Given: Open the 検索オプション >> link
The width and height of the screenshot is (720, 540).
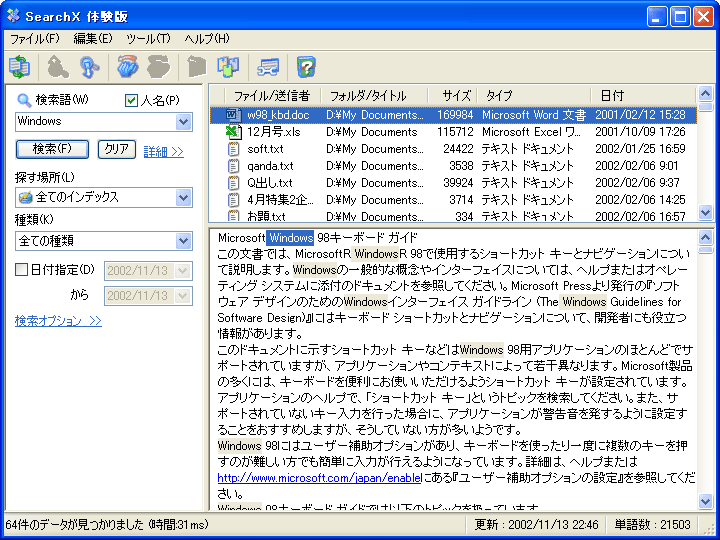Looking at the screenshot, I should (58, 321).
